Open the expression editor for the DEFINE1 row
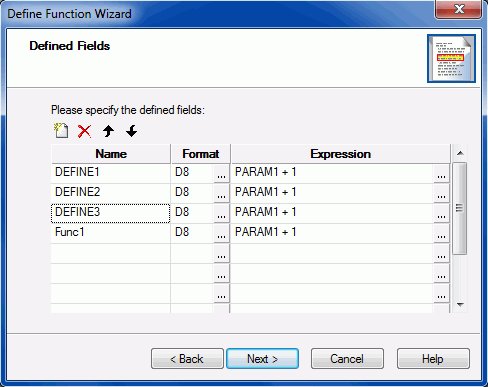The width and height of the screenshot is (488, 387). point(441,174)
